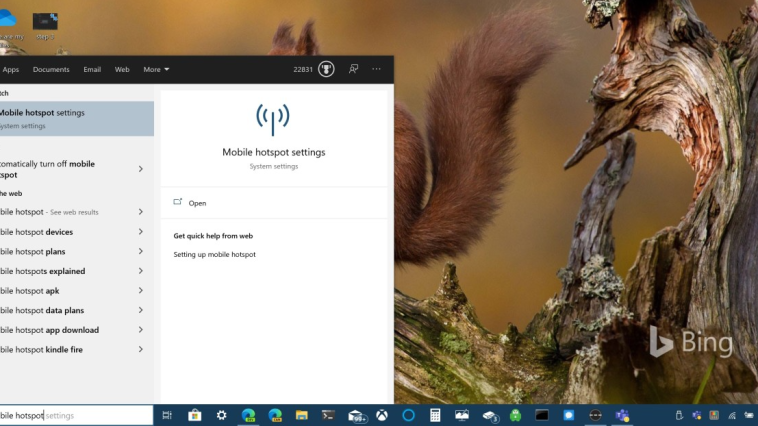Open the Settings gear in the taskbar

221,415
